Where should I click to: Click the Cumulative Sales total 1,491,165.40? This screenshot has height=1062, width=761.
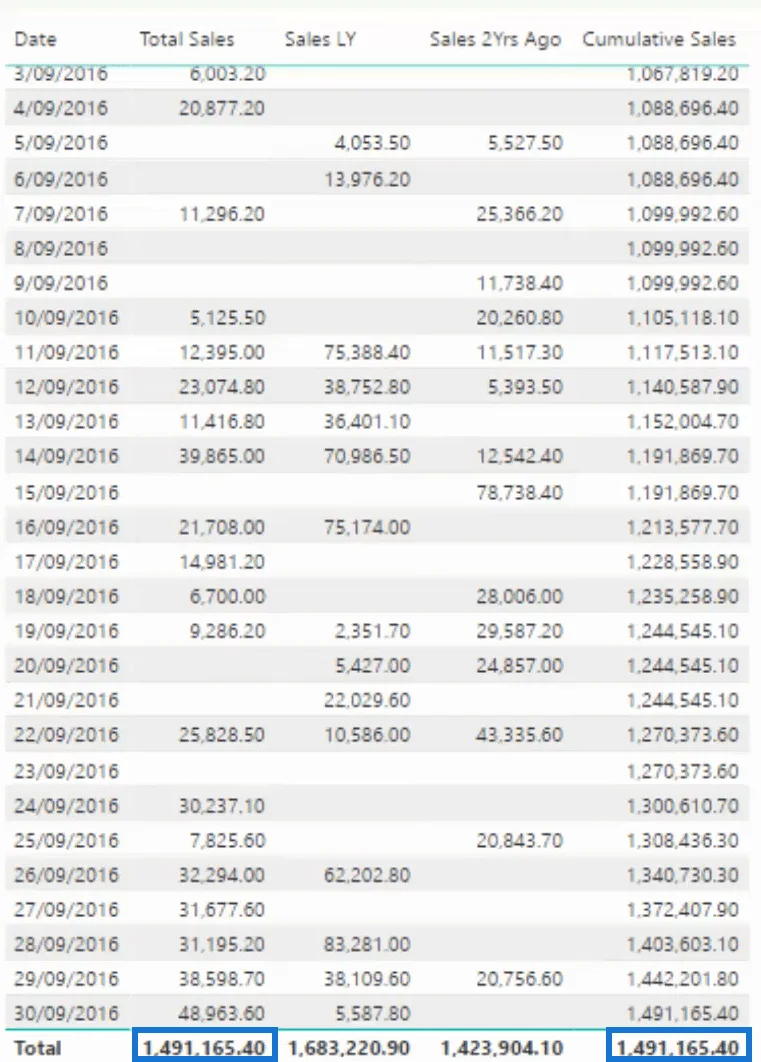coord(678,1047)
